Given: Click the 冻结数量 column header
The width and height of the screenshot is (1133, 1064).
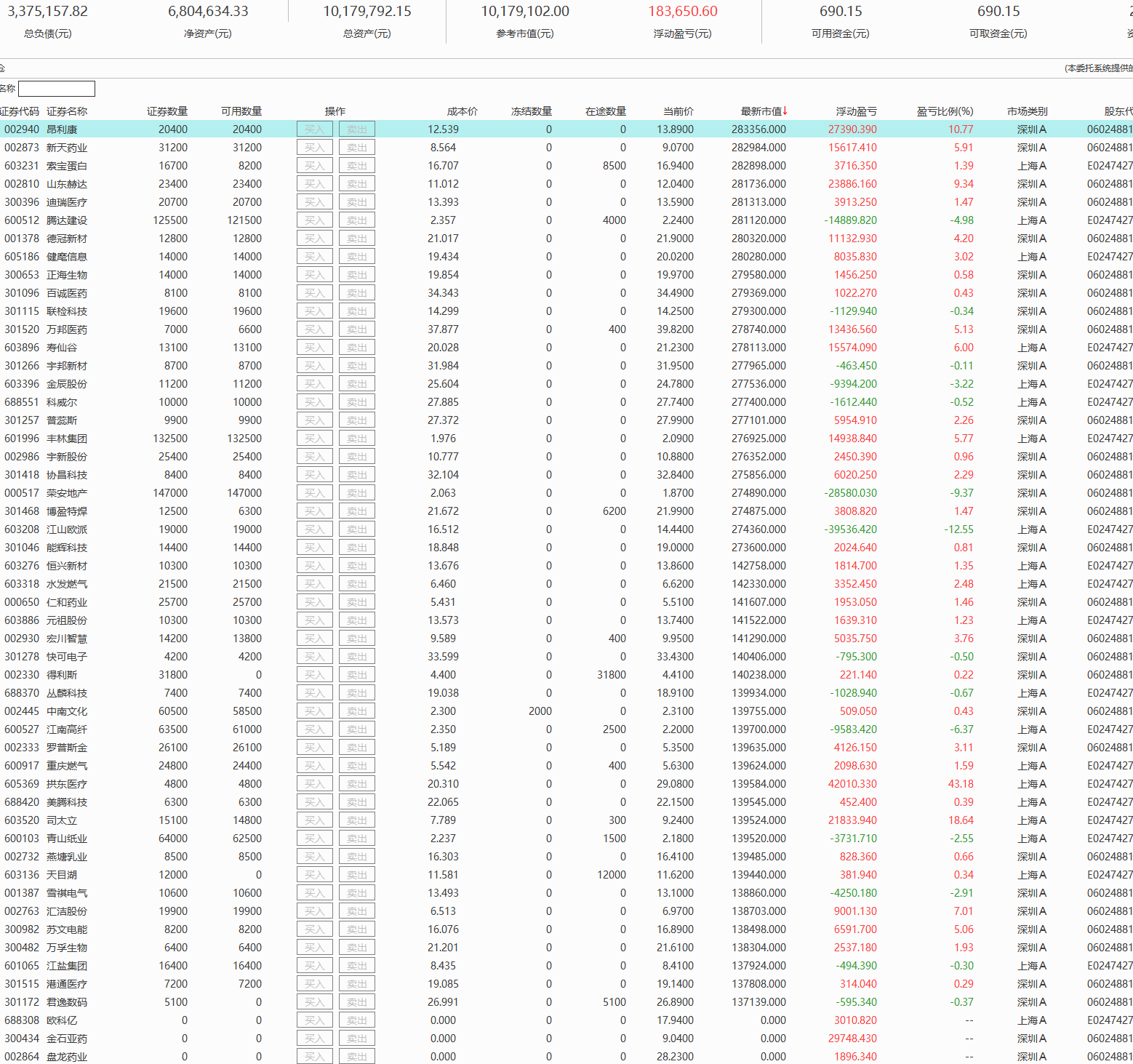Looking at the screenshot, I should pyautogui.click(x=532, y=111).
